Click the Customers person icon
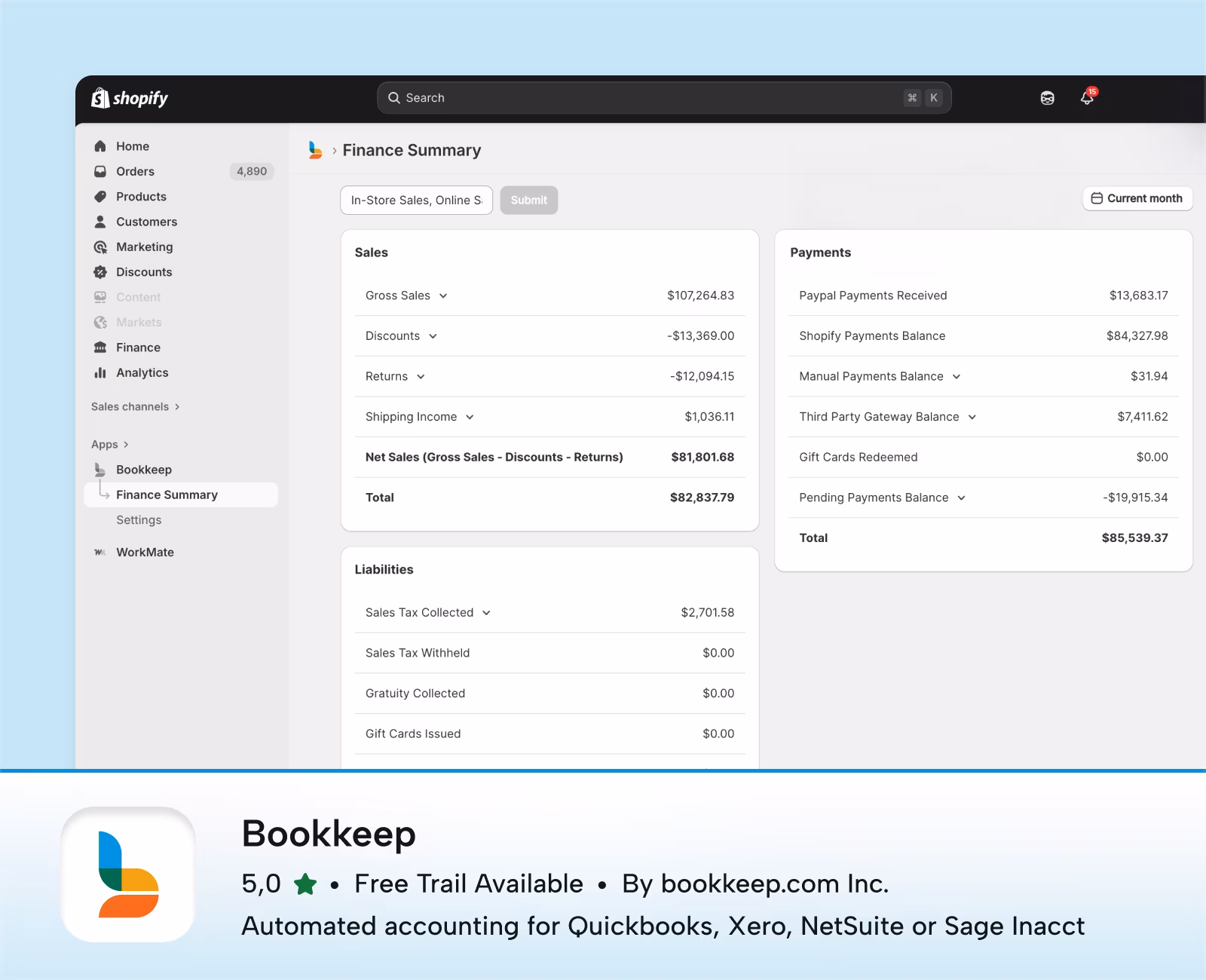 100,222
